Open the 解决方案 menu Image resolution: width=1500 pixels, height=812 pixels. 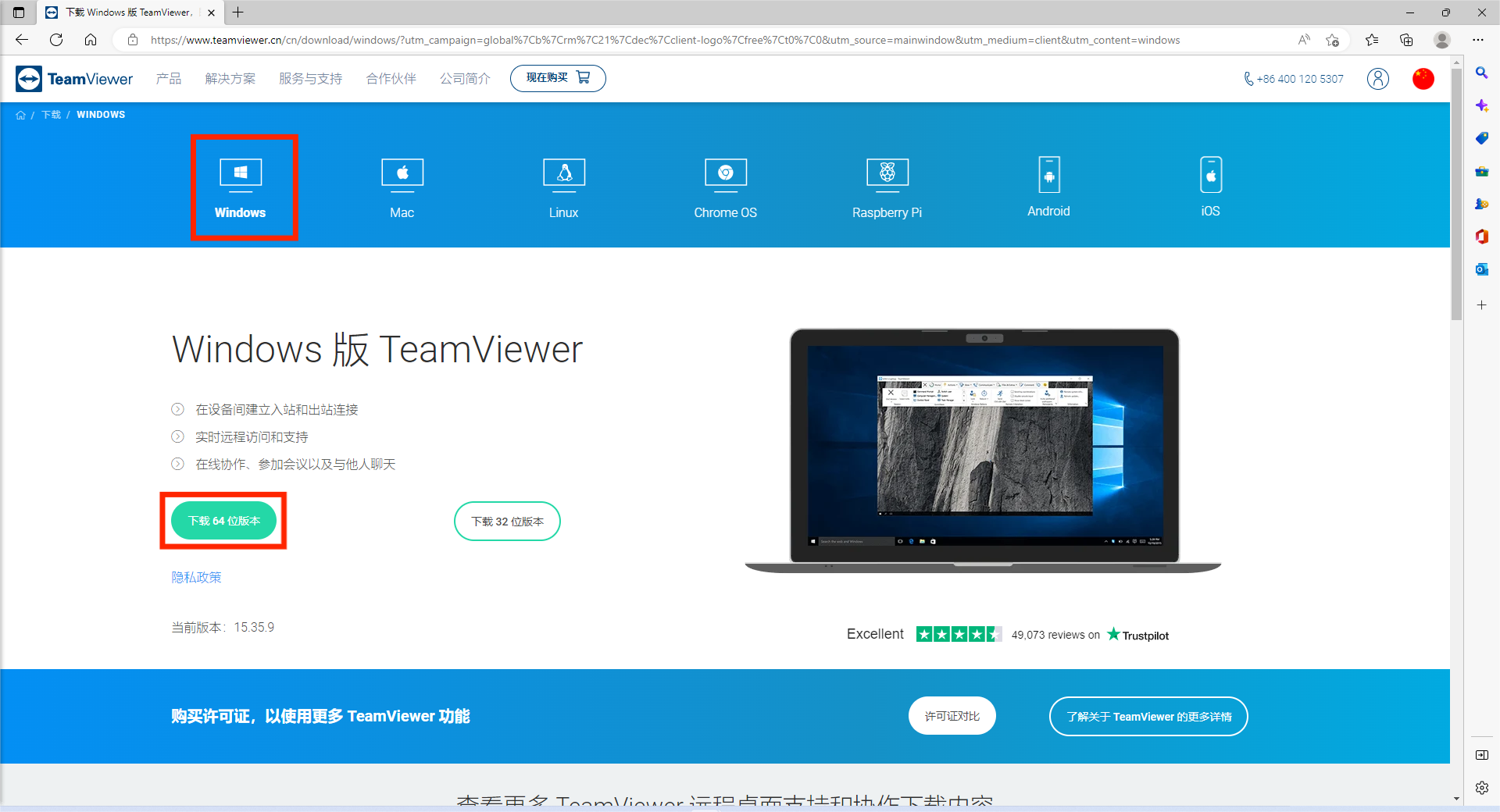(x=230, y=79)
